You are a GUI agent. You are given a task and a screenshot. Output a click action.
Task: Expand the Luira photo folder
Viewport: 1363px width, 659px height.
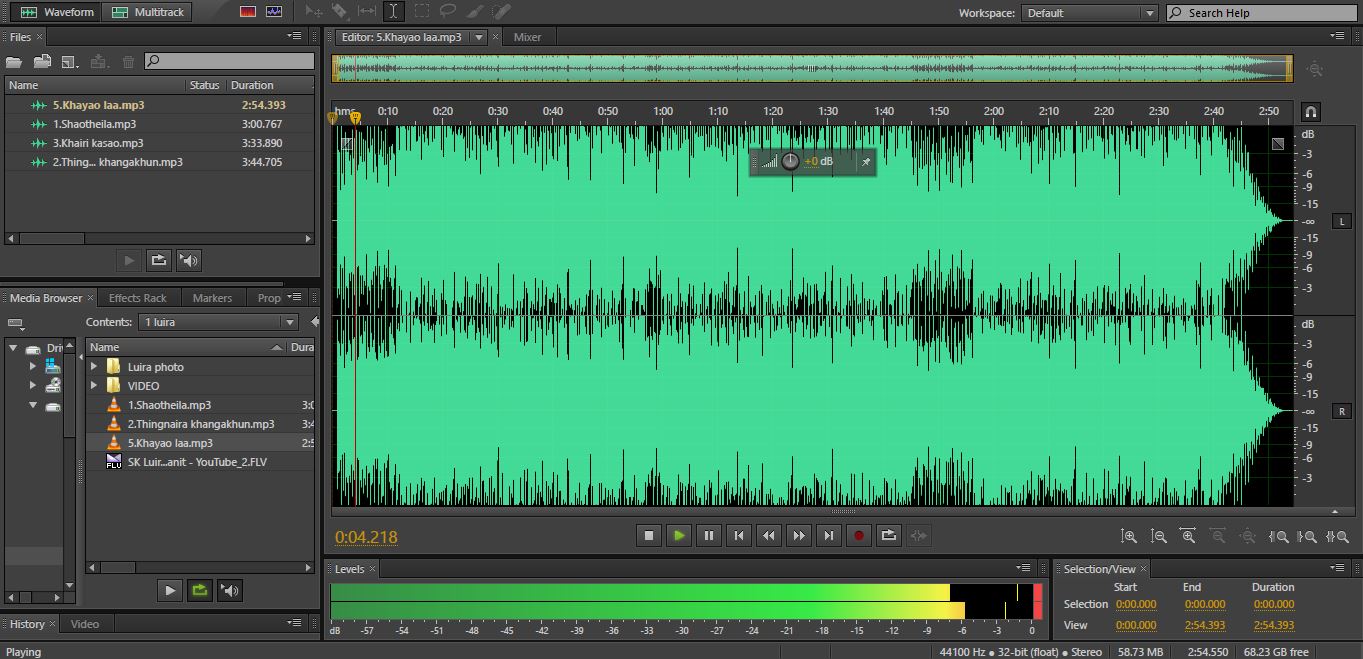coord(95,367)
